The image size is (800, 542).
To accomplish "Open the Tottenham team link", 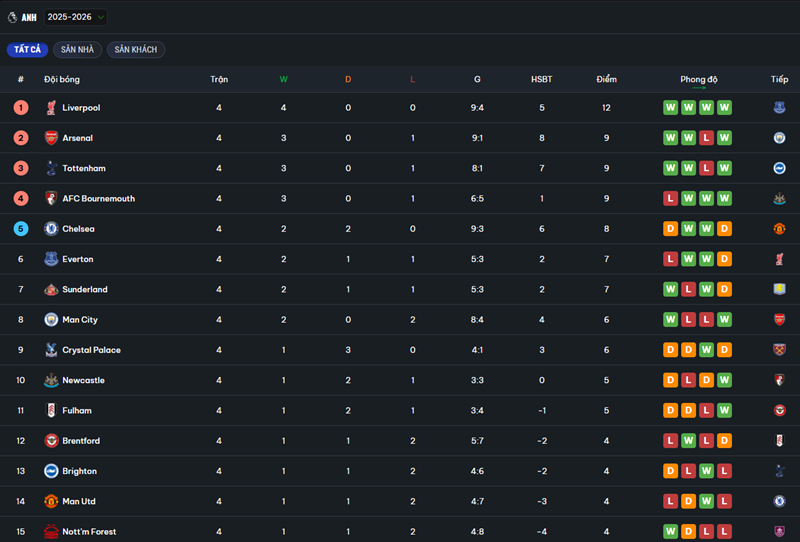I will [84, 168].
